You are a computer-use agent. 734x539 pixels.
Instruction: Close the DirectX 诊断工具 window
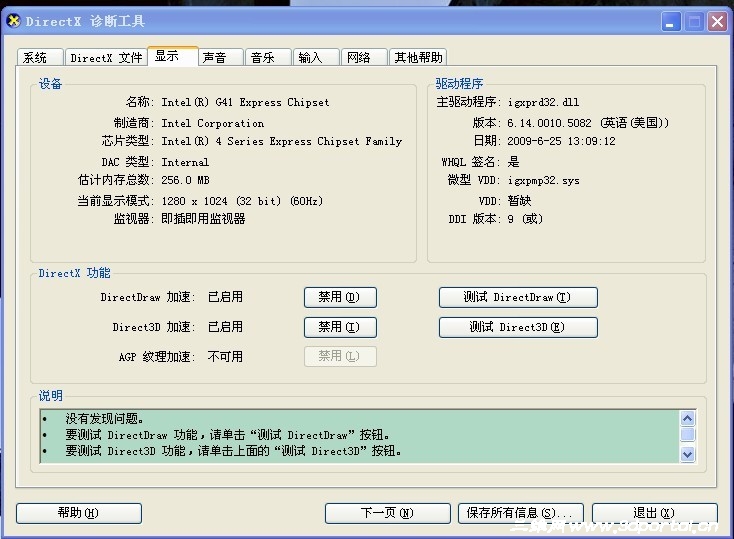coord(717,22)
